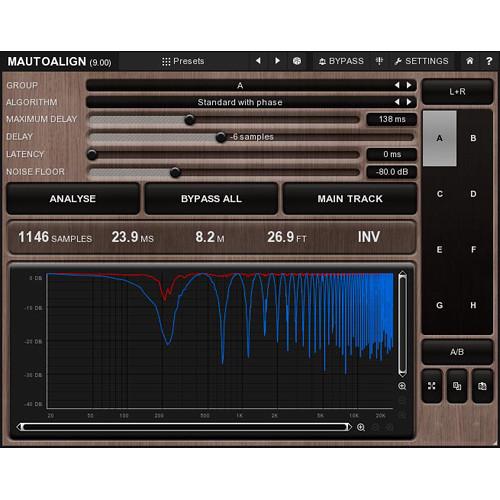
Task: Switch to next algorithm with right arrow
Action: pos(409,102)
